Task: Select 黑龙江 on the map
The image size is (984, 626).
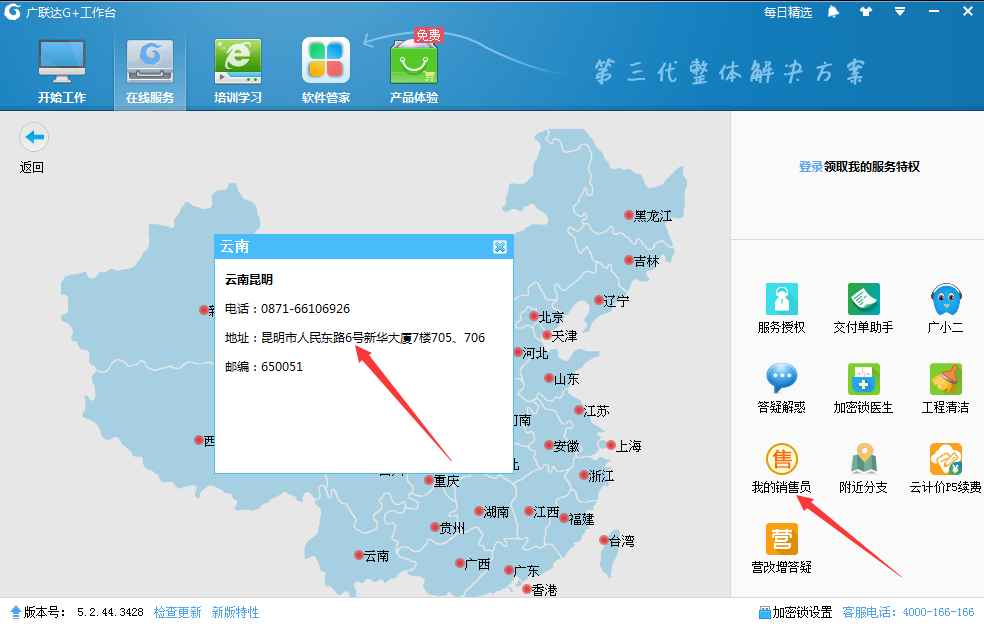Action: coord(648,216)
